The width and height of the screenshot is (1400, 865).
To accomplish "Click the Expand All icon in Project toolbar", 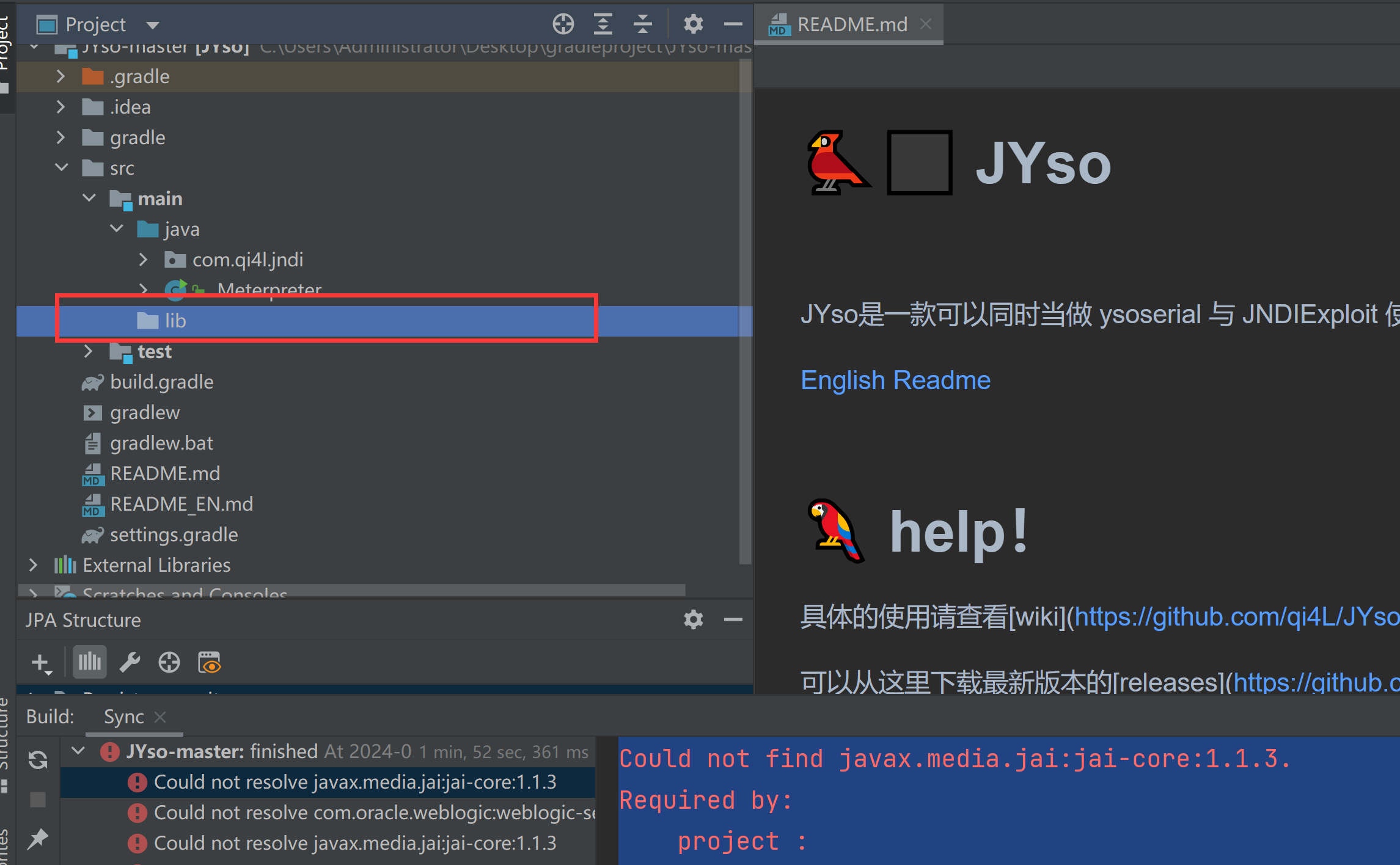I will pyautogui.click(x=603, y=24).
